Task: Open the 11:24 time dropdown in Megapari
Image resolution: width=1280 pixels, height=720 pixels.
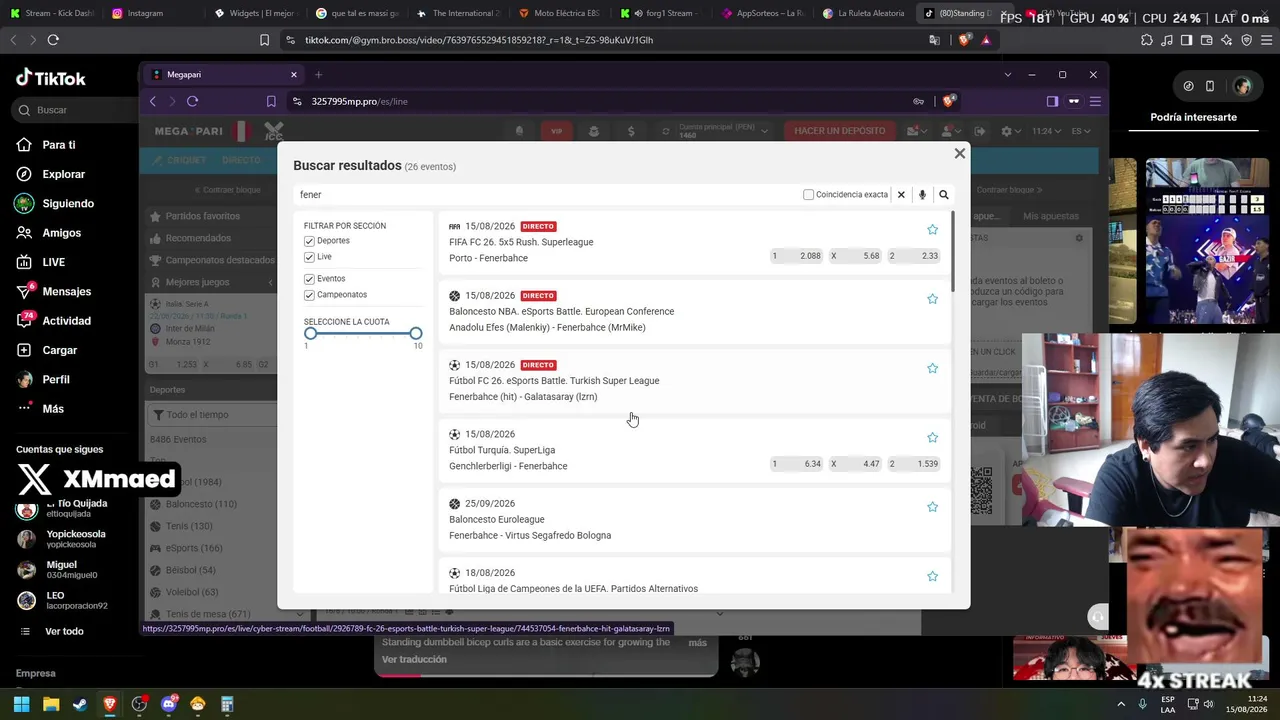Action: click(1045, 131)
